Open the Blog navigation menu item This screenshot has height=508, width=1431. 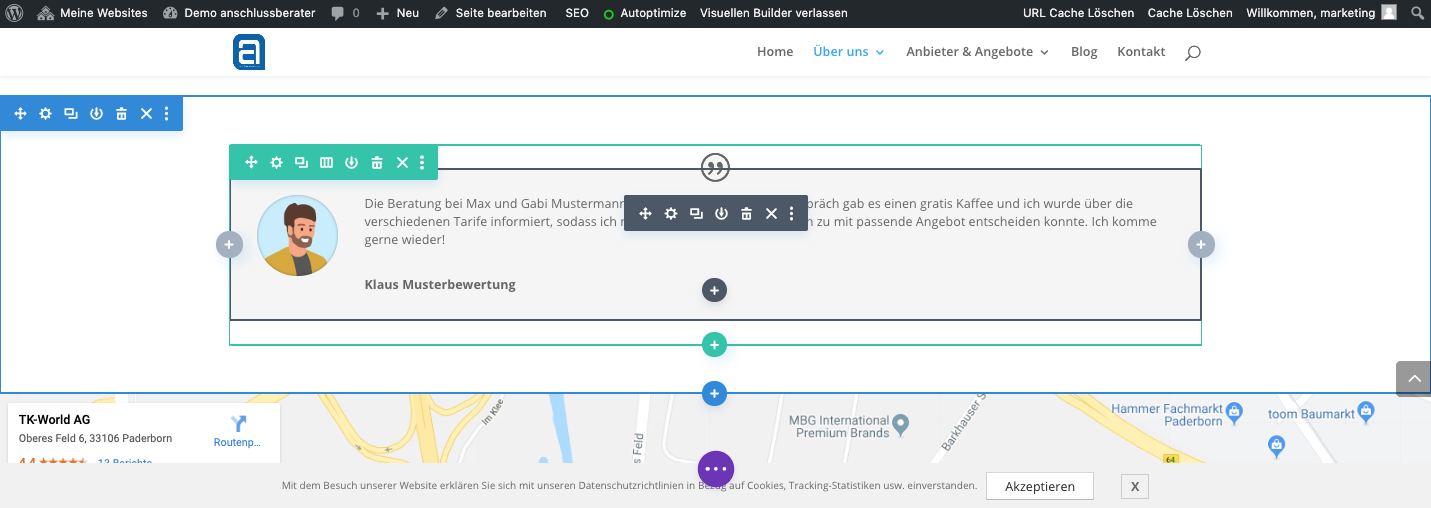(1084, 52)
